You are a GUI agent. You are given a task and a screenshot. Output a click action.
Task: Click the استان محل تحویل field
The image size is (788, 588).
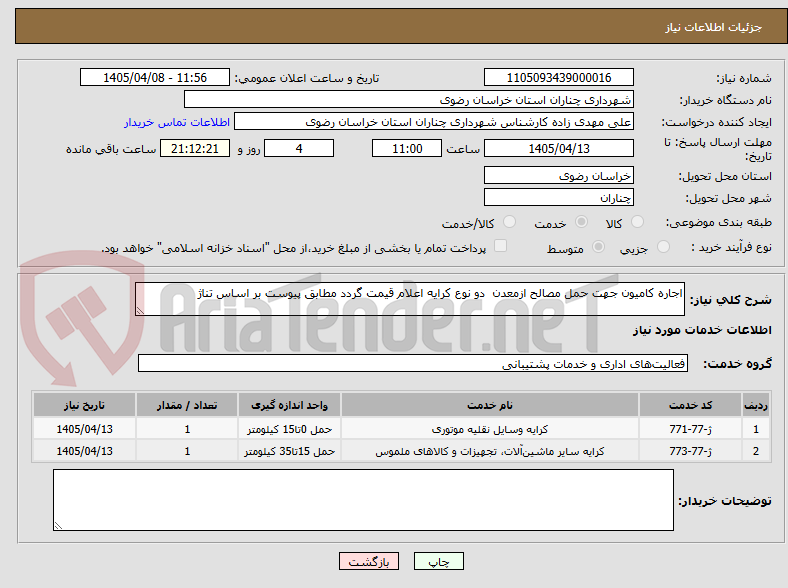coord(559,175)
